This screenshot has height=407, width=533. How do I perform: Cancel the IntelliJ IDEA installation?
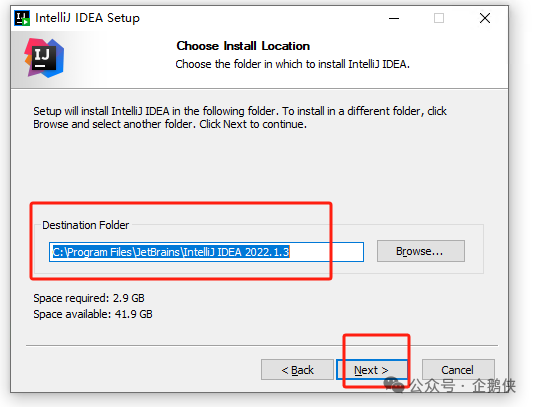tap(458, 370)
